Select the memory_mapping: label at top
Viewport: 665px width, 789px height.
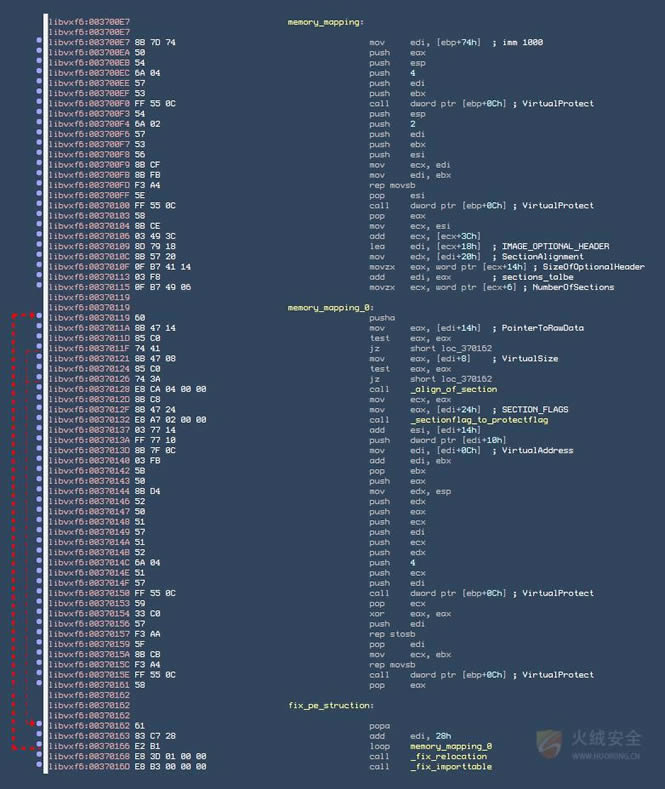325,22
